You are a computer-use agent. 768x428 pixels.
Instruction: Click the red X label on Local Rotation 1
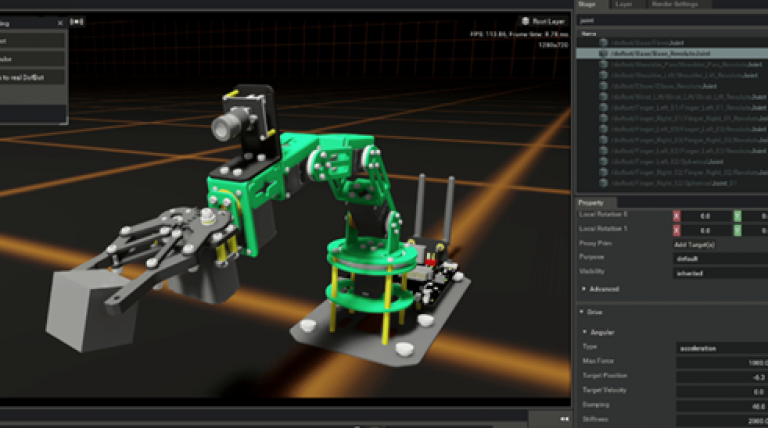[676, 230]
